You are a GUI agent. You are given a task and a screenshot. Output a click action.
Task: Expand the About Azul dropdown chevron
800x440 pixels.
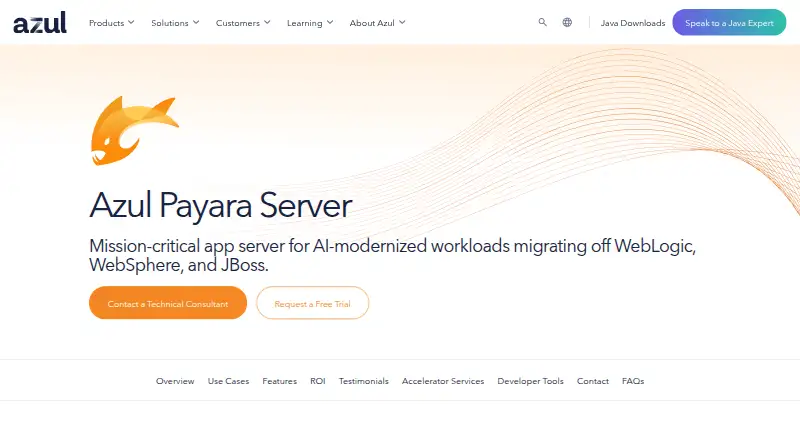pyautogui.click(x=402, y=22)
